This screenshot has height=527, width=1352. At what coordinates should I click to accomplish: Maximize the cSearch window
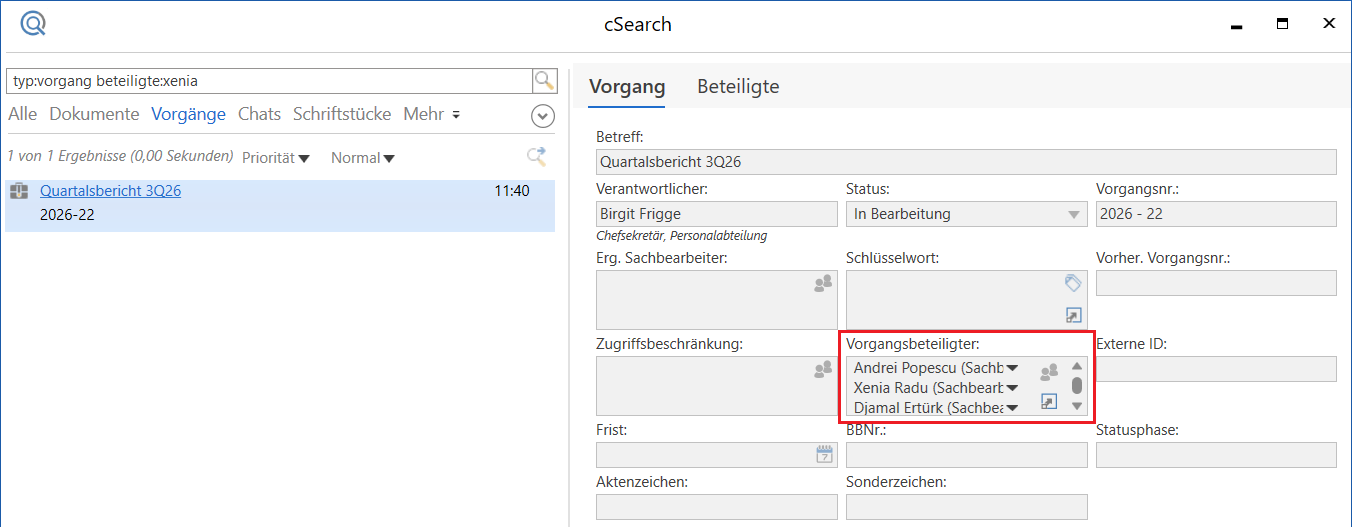(1282, 24)
